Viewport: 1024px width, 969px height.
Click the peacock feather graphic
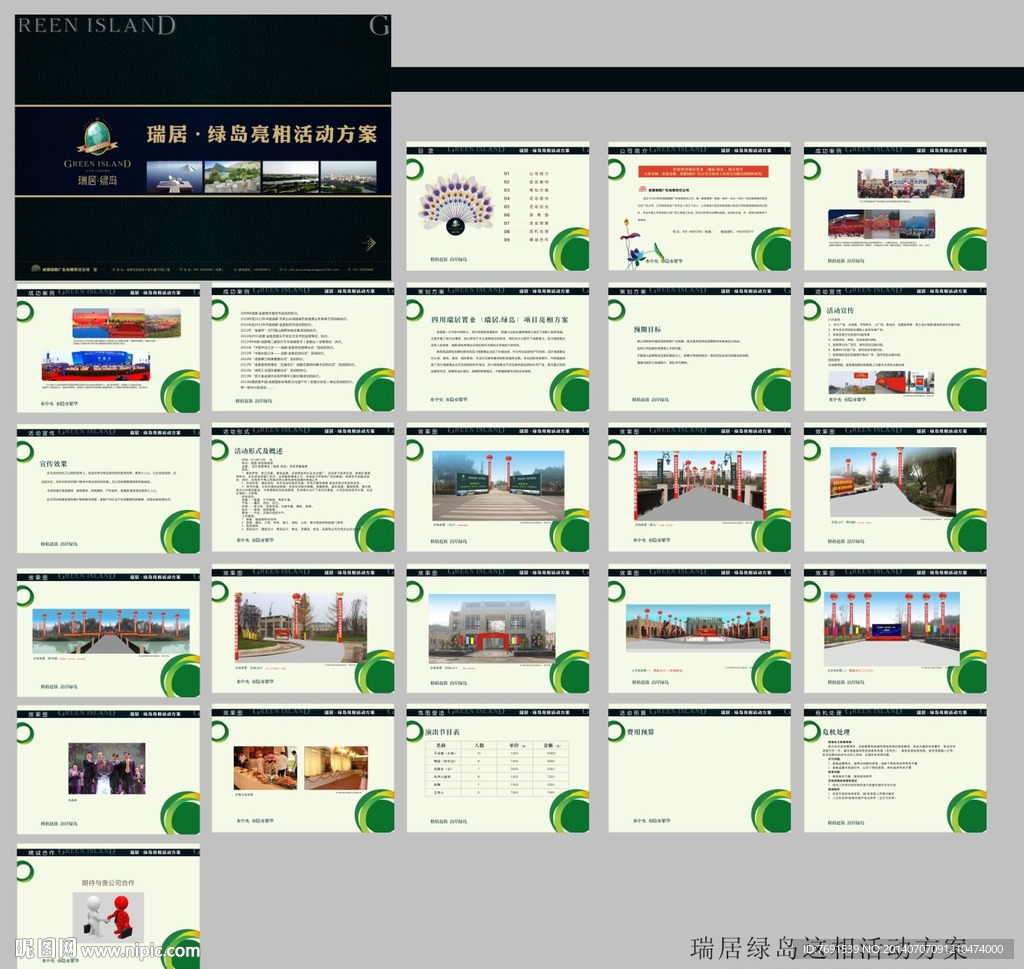pos(456,204)
